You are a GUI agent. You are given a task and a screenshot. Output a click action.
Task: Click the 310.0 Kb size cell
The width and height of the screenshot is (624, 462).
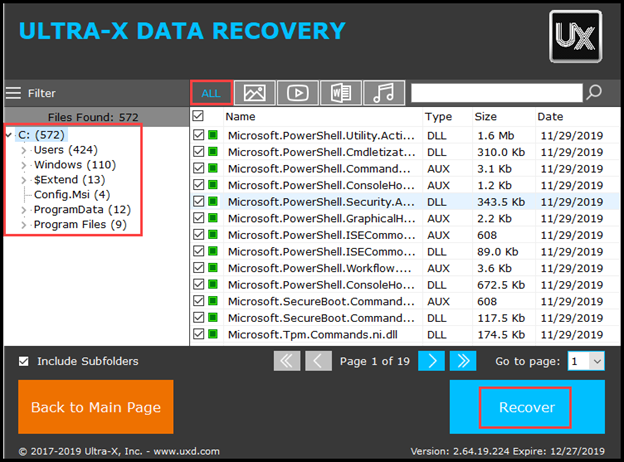pyautogui.click(x=501, y=152)
